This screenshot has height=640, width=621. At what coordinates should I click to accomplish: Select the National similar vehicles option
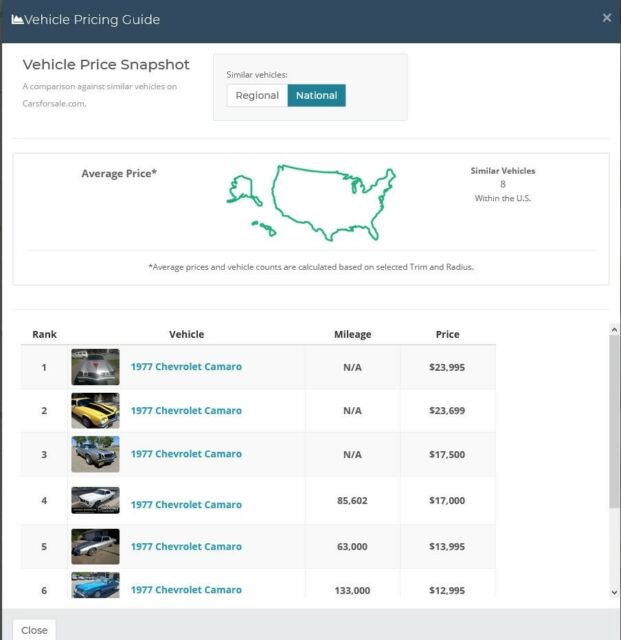(316, 96)
